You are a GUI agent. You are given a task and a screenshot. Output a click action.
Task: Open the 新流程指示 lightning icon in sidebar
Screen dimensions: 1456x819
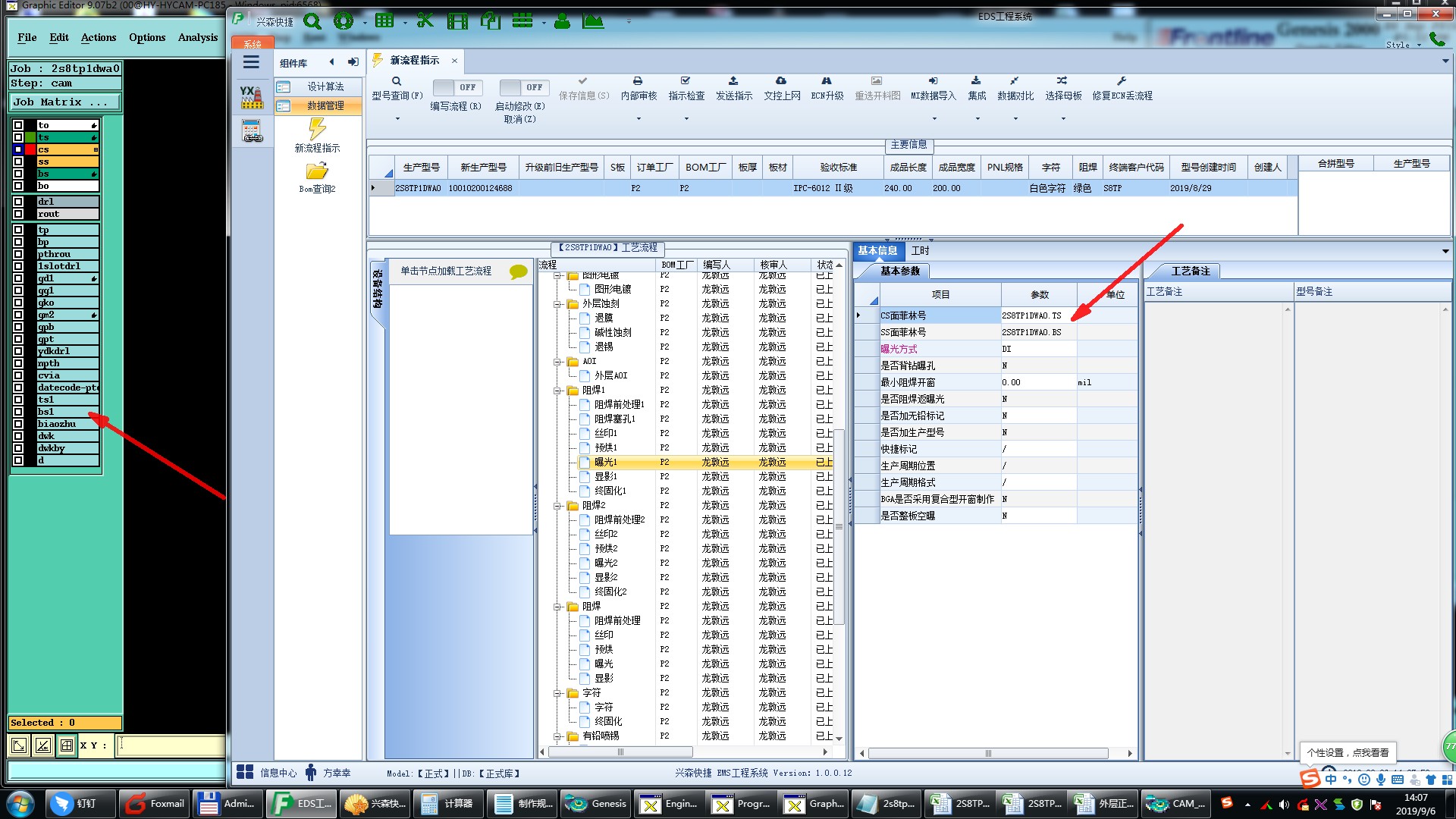(x=317, y=129)
